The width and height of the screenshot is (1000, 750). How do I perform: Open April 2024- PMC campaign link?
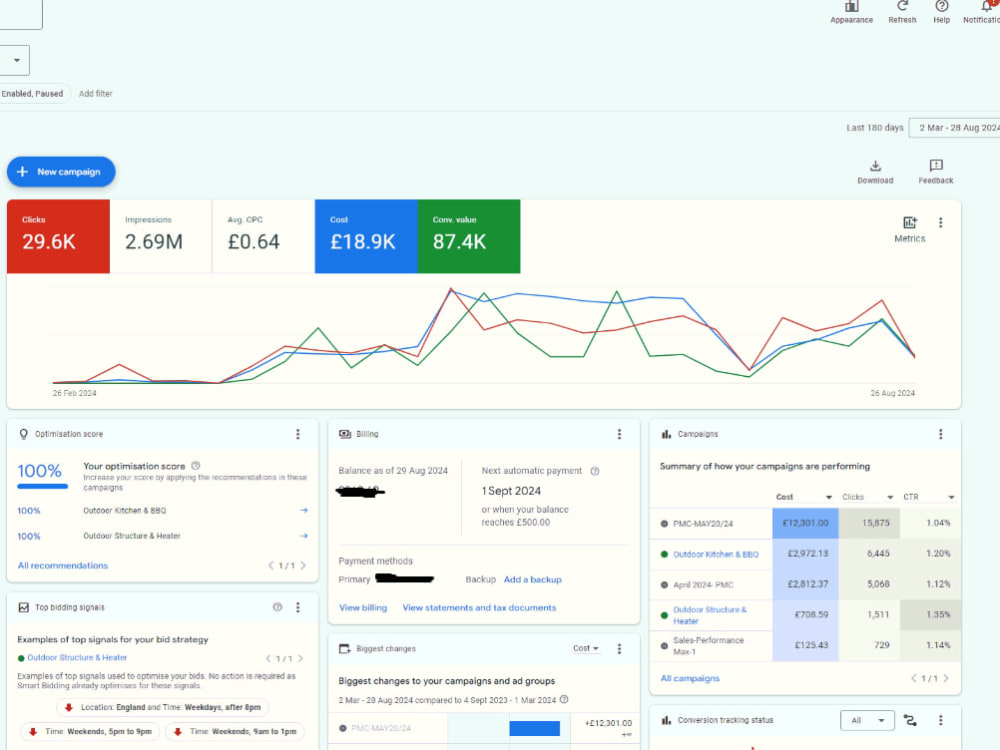pyautogui.click(x=703, y=585)
